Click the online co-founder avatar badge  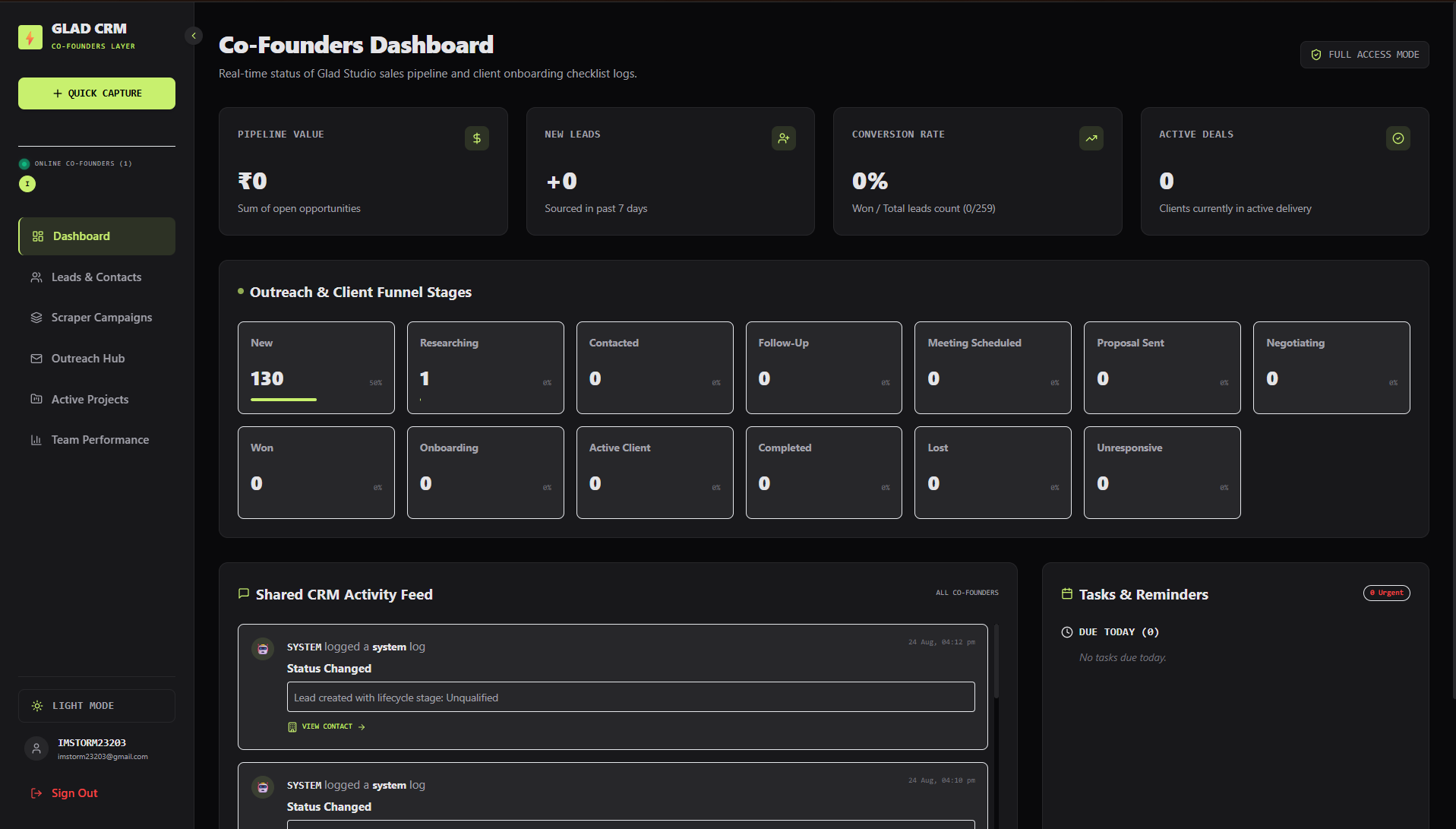pyautogui.click(x=27, y=184)
